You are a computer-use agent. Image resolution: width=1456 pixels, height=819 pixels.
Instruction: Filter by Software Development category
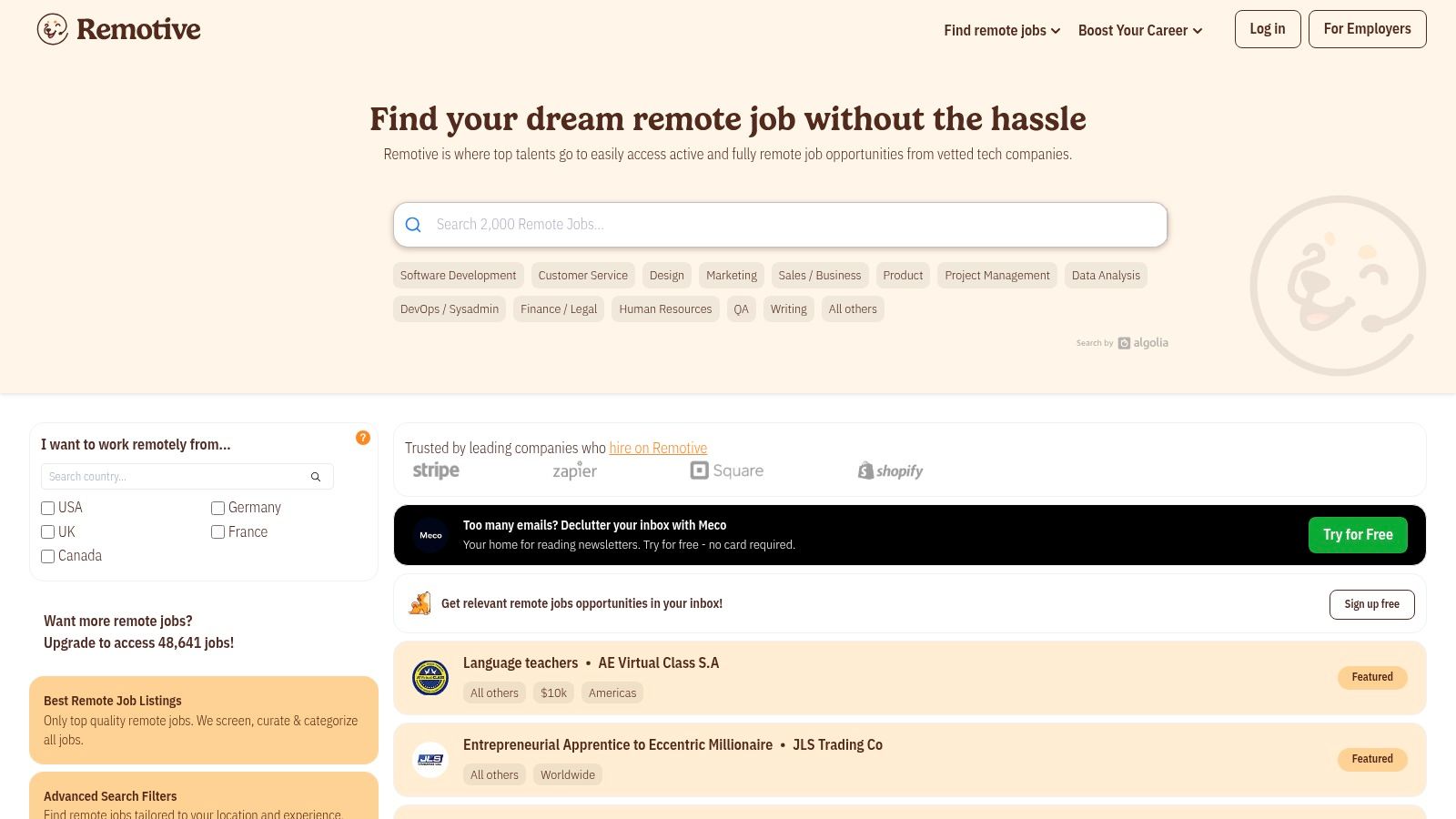click(458, 276)
